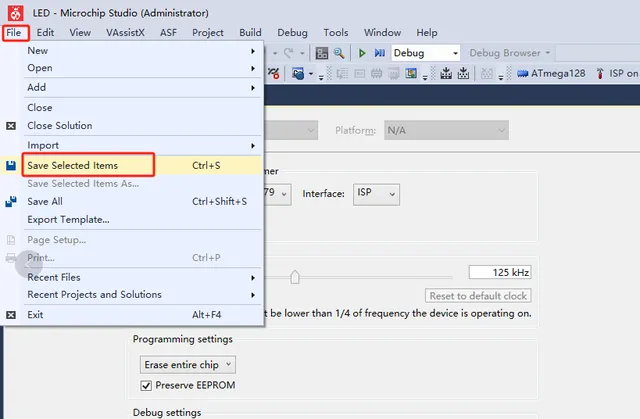Choose Close in the File menu
The width and height of the screenshot is (640, 419).
(x=131, y=108)
